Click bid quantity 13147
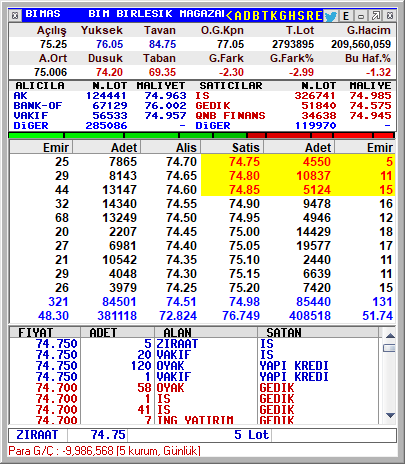 (119, 190)
